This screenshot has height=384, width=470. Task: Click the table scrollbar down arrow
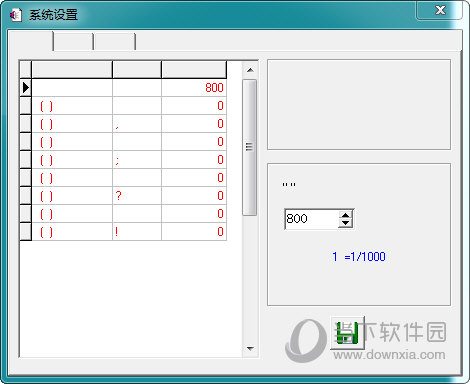pos(250,349)
